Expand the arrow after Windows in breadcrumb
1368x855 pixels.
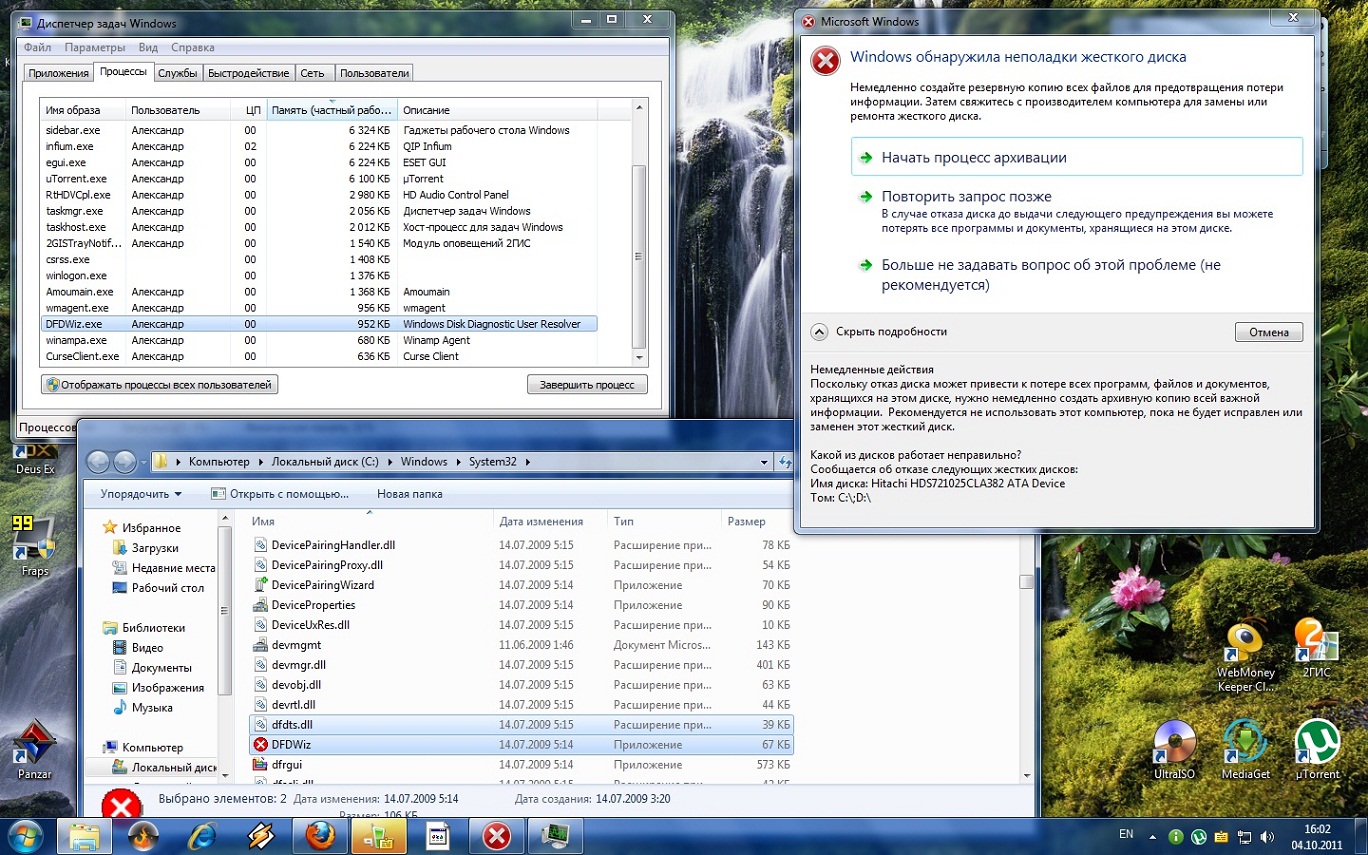[457, 462]
